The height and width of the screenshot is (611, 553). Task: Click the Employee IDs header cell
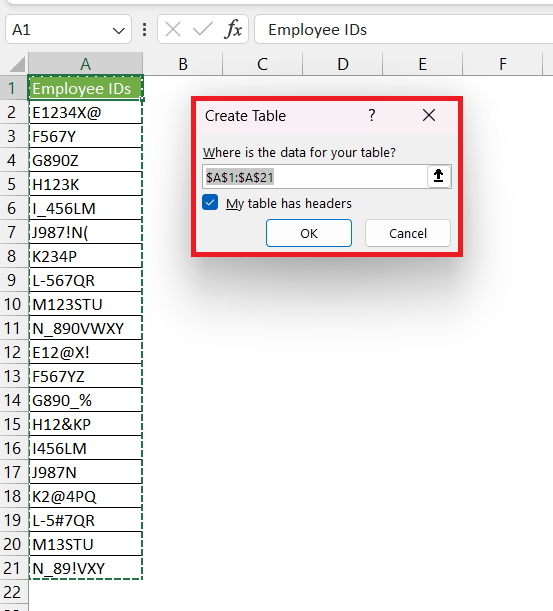(x=85, y=88)
